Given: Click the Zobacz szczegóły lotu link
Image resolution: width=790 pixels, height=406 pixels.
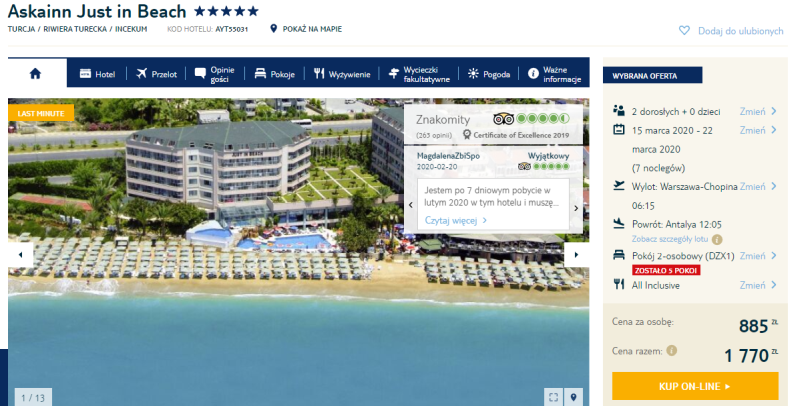Looking at the screenshot, I should point(670,239).
